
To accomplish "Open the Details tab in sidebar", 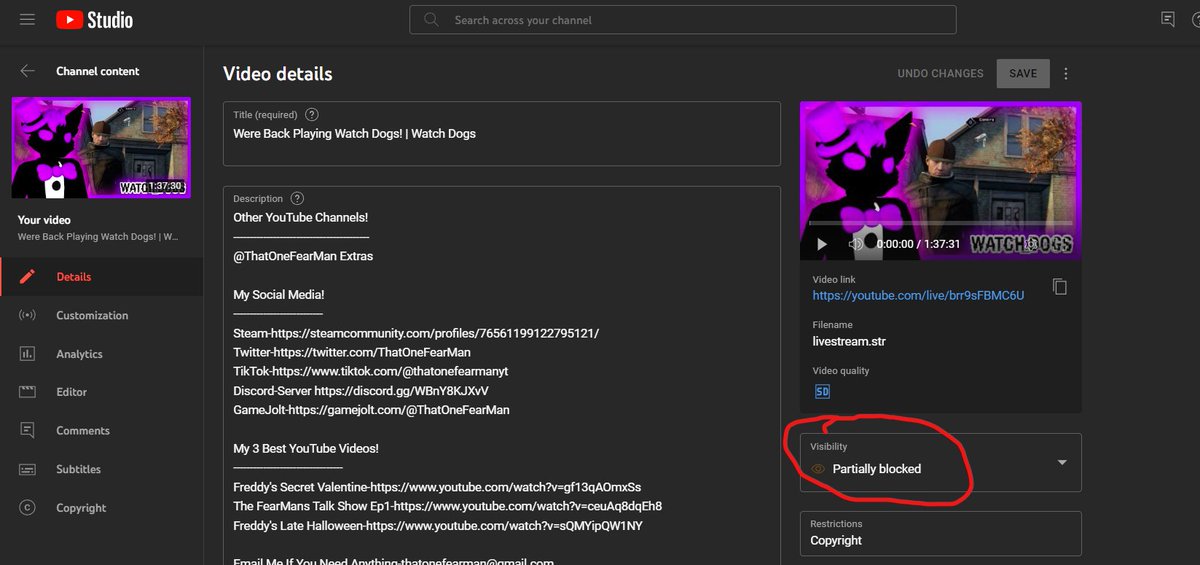I will coord(100,277).
